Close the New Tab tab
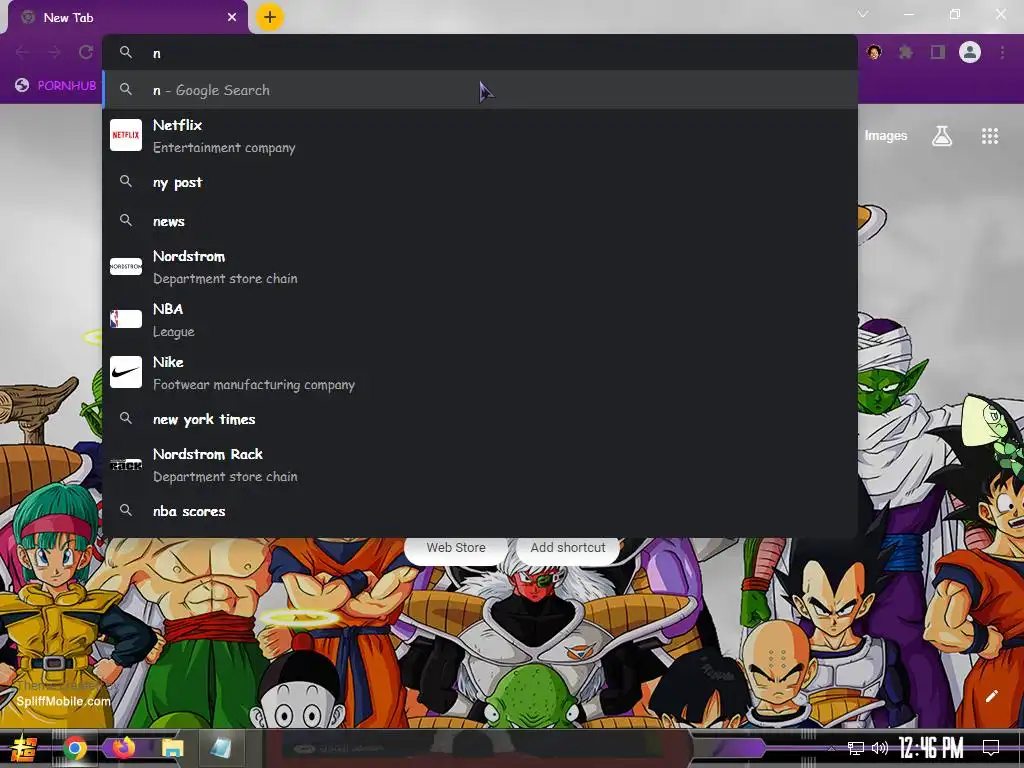 point(232,17)
